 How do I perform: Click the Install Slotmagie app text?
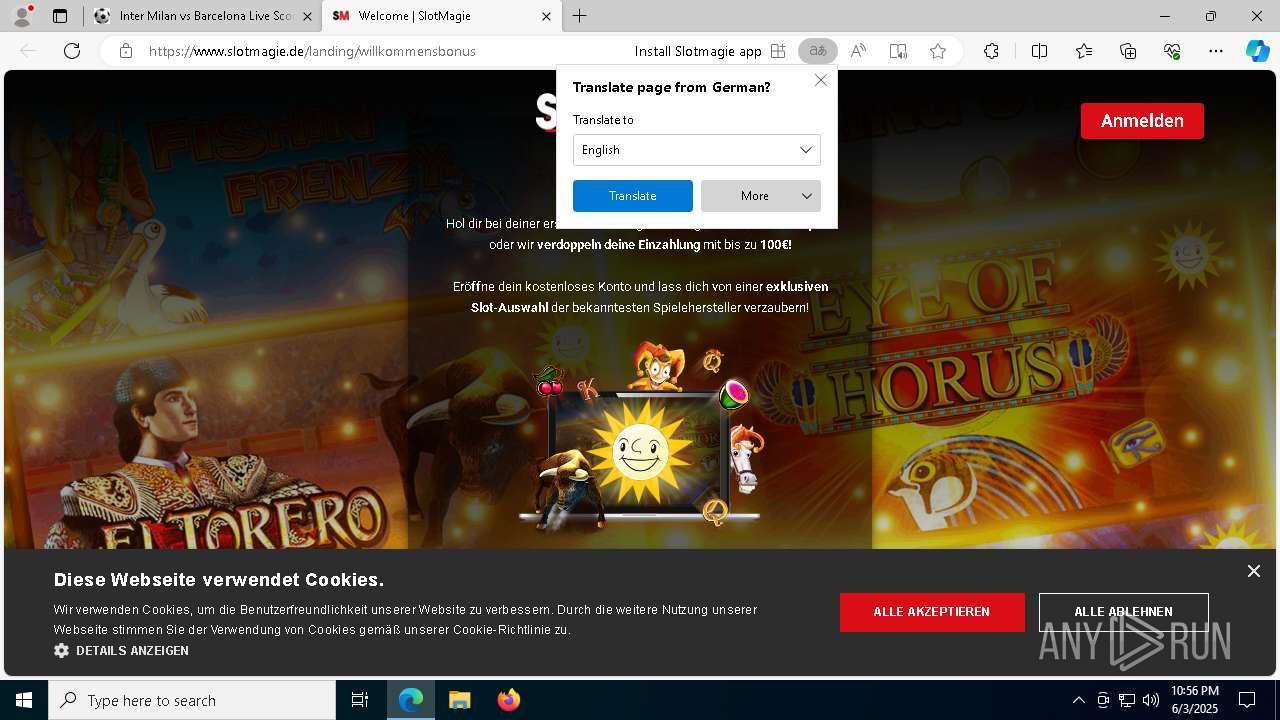698,51
